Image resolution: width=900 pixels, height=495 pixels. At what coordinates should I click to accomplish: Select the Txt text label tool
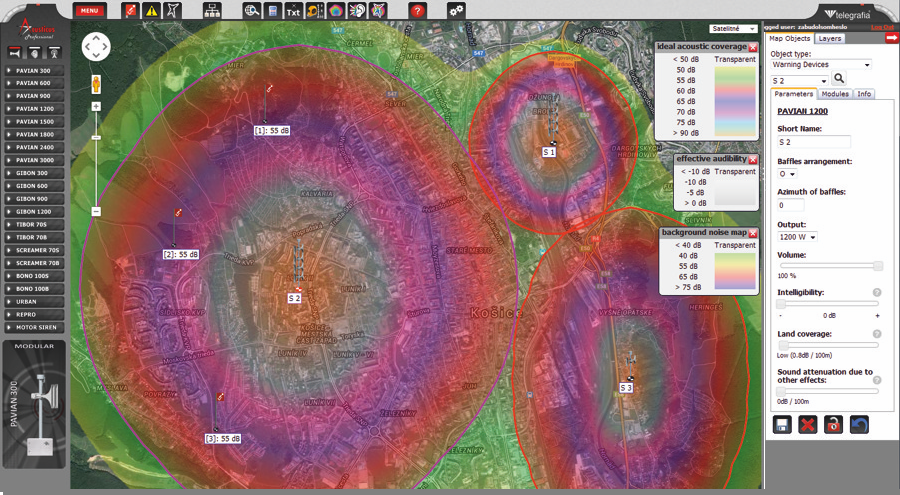click(x=292, y=10)
